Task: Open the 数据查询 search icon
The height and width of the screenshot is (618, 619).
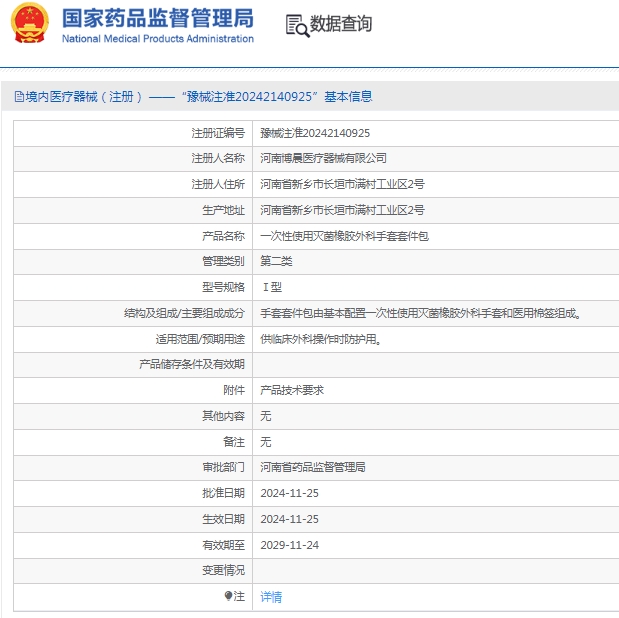Action: (x=297, y=26)
